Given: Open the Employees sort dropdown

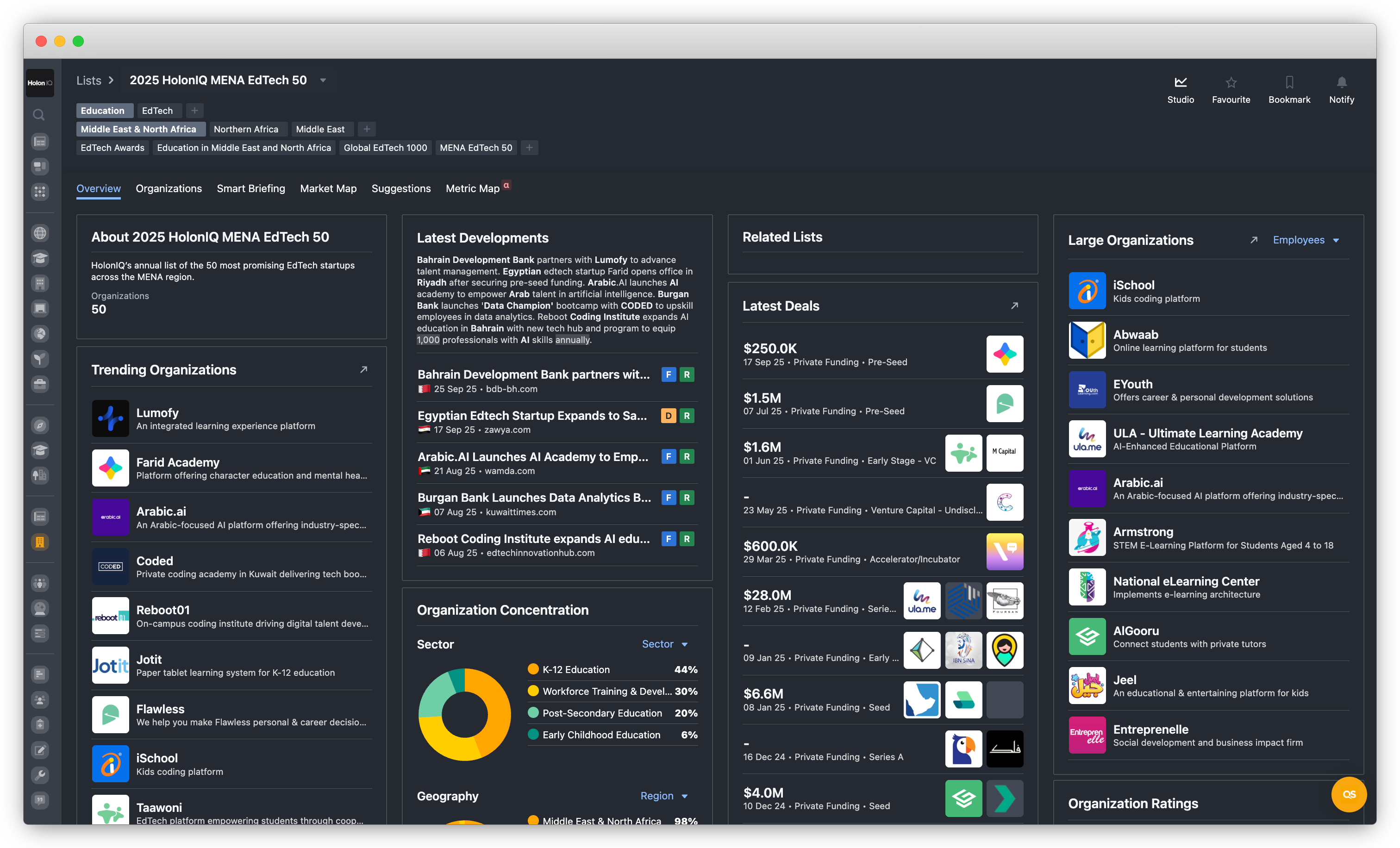Looking at the screenshot, I should pyautogui.click(x=1305, y=240).
